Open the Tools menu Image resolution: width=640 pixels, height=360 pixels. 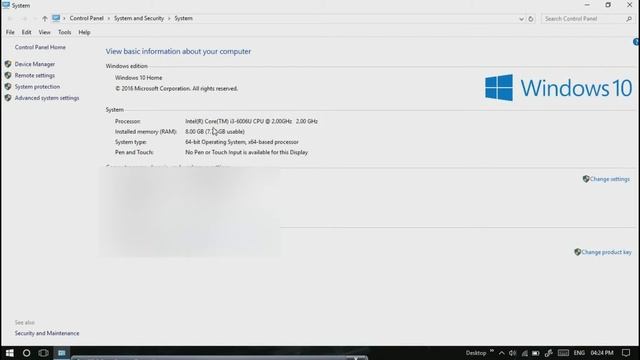coord(64,32)
